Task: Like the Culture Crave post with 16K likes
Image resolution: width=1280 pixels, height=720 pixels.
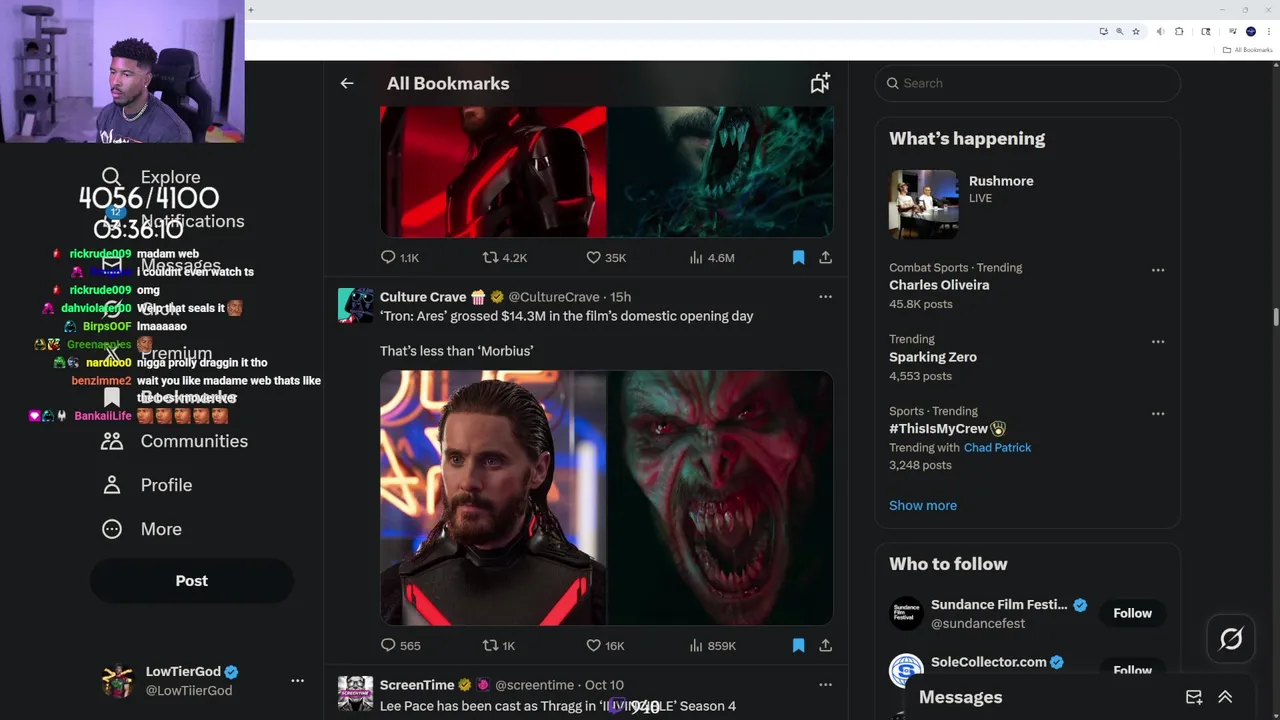Action: [605, 646]
